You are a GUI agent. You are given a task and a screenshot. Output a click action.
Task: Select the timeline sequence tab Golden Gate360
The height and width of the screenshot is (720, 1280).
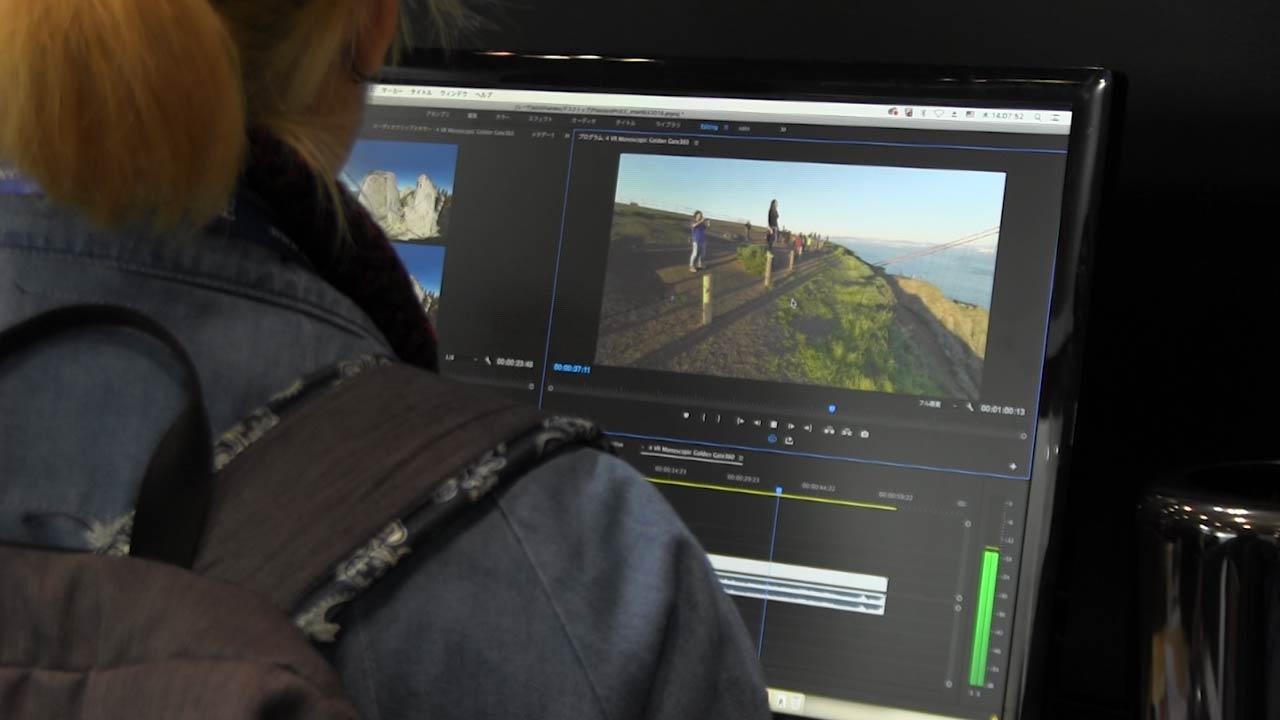[x=695, y=452]
